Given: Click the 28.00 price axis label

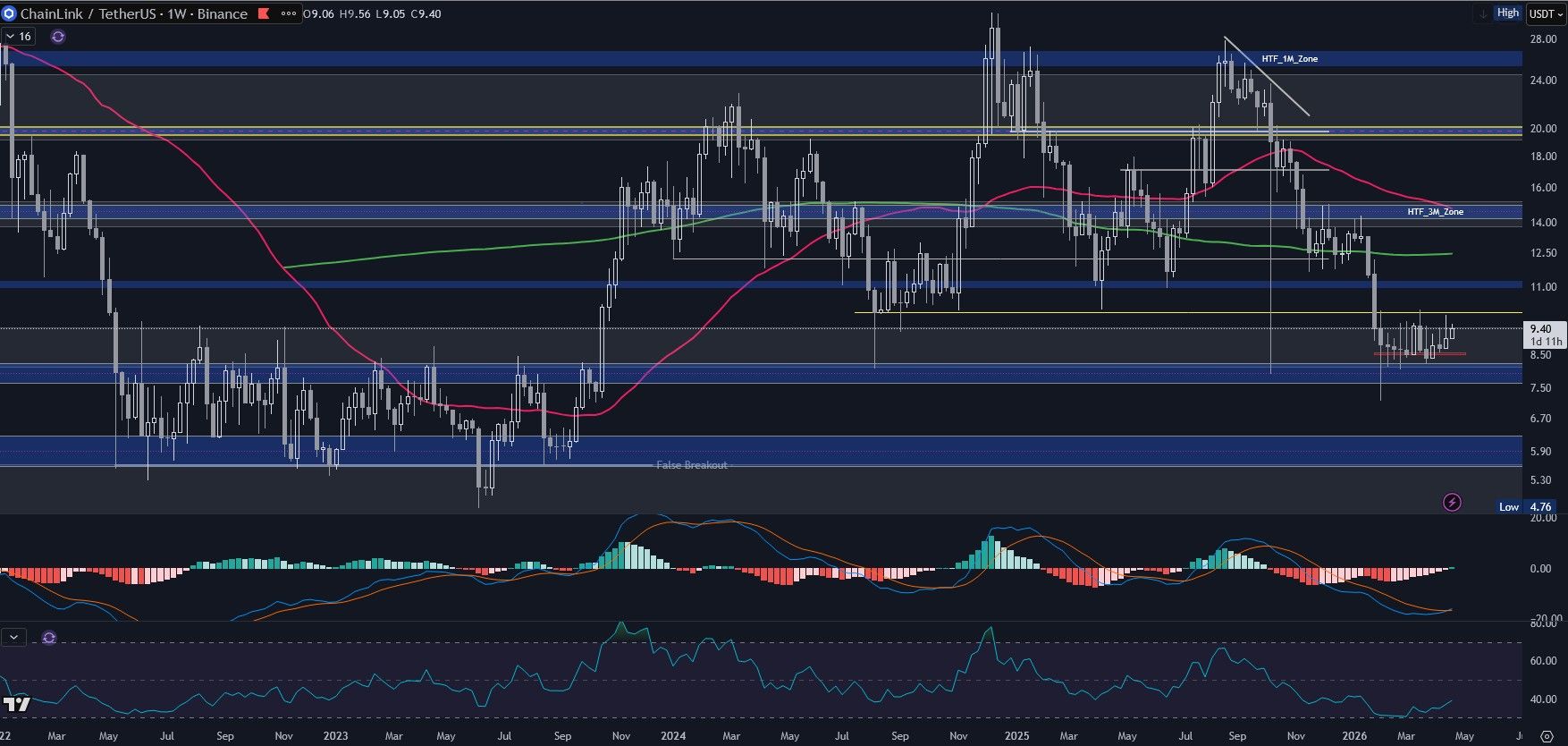Looking at the screenshot, I should pos(1543,39).
